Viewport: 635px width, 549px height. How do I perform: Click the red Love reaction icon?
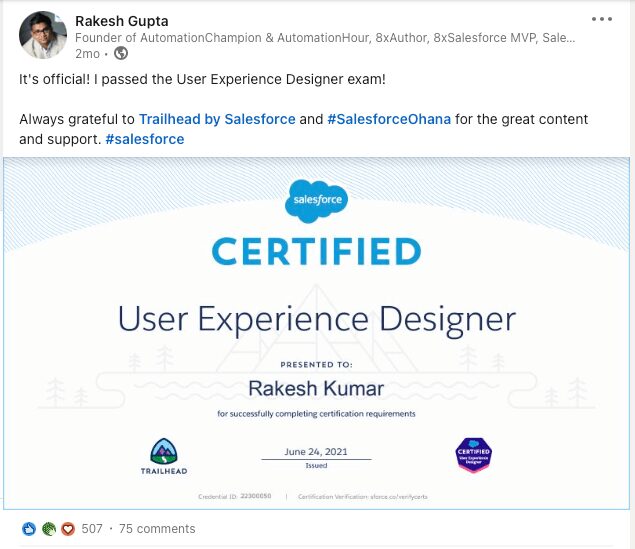point(68,529)
